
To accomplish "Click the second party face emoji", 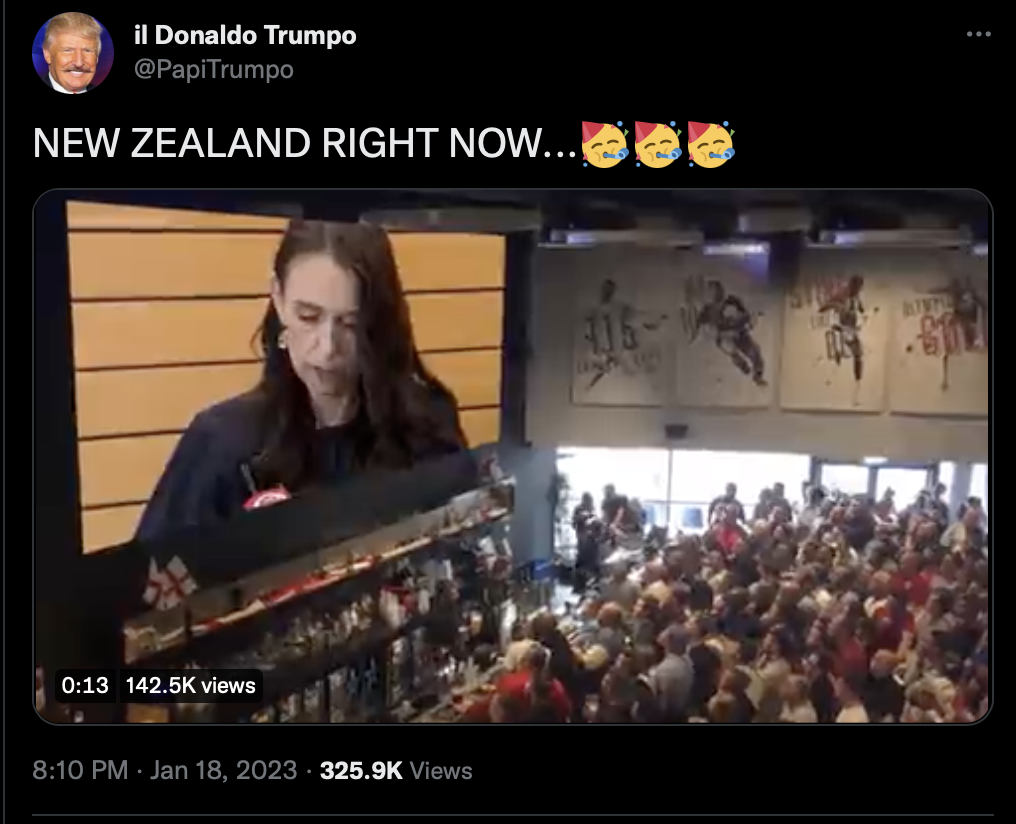I will (658, 144).
